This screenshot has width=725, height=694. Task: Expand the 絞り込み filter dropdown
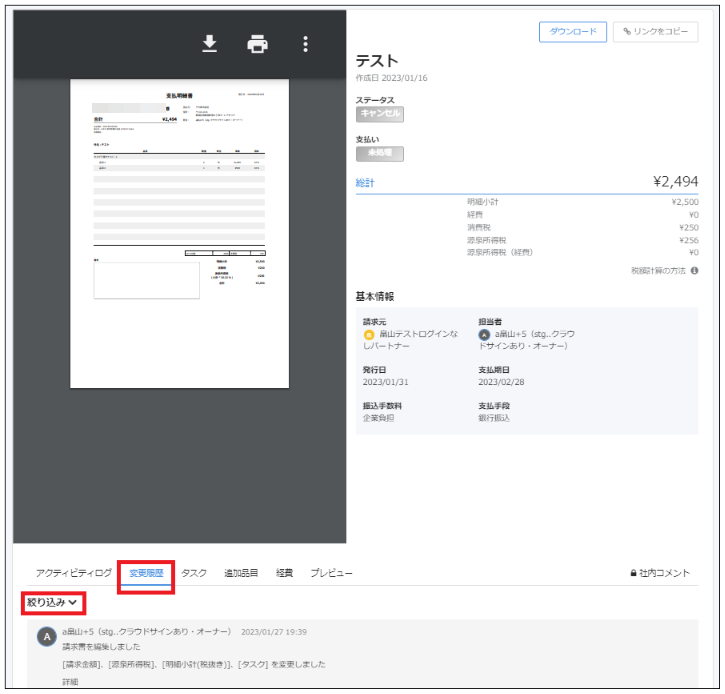point(52,602)
